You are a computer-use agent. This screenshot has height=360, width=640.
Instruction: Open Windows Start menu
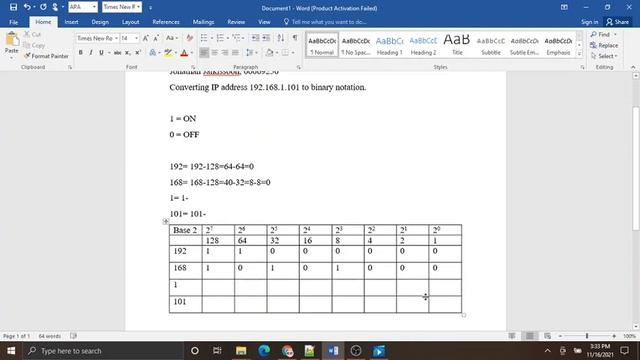[11, 351]
